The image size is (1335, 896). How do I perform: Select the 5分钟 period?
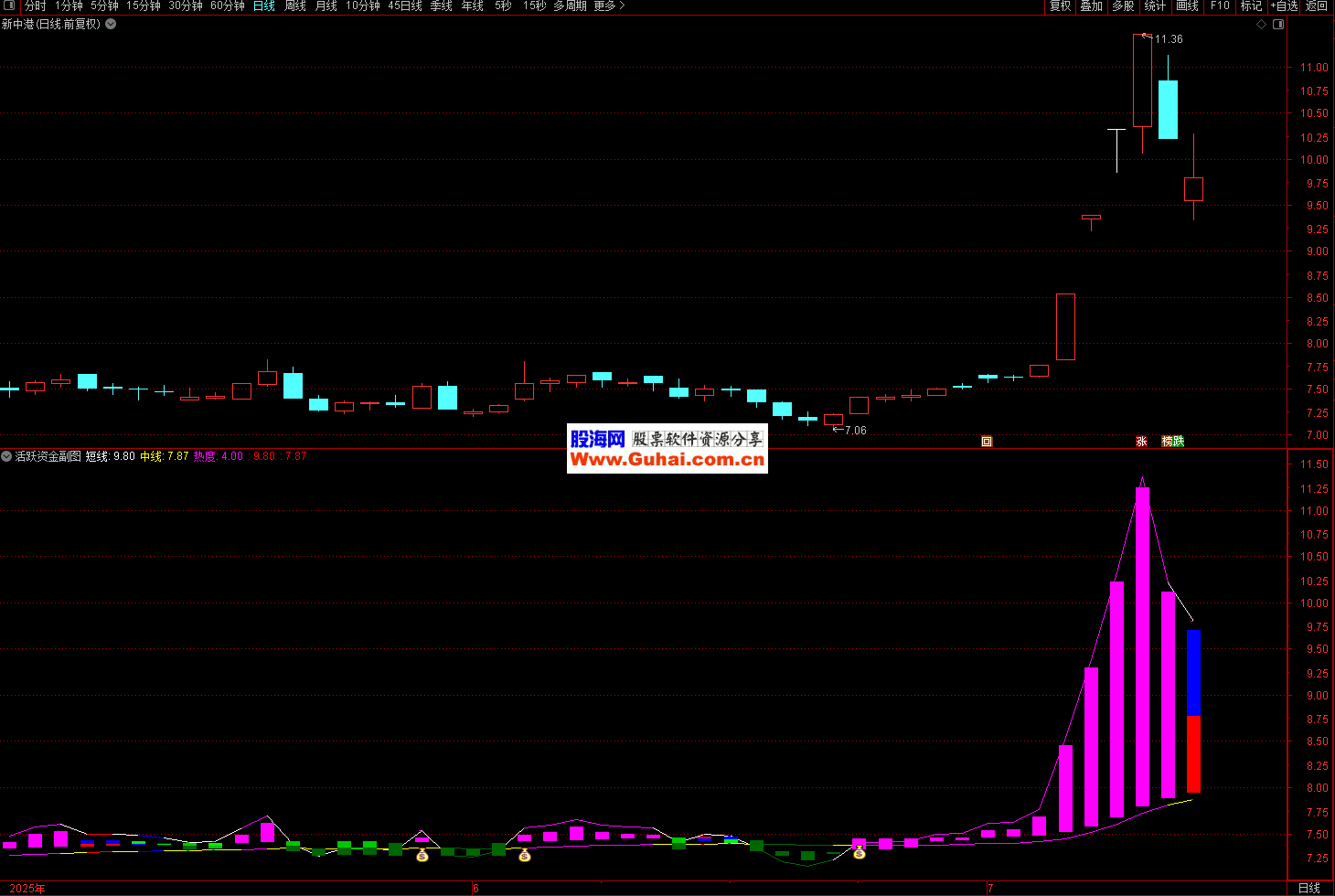pos(105,6)
